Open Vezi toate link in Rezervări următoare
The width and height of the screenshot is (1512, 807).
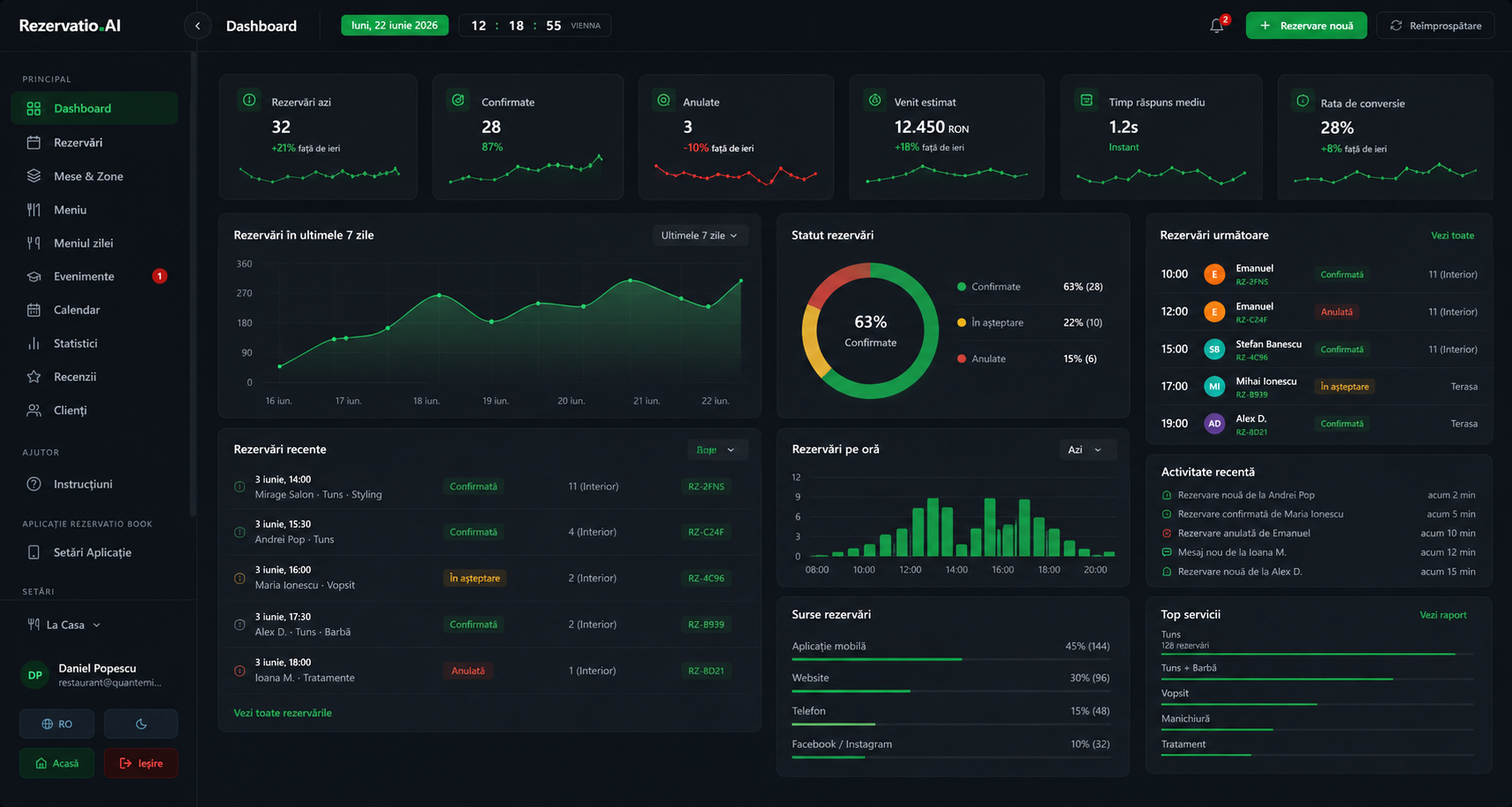point(1452,235)
